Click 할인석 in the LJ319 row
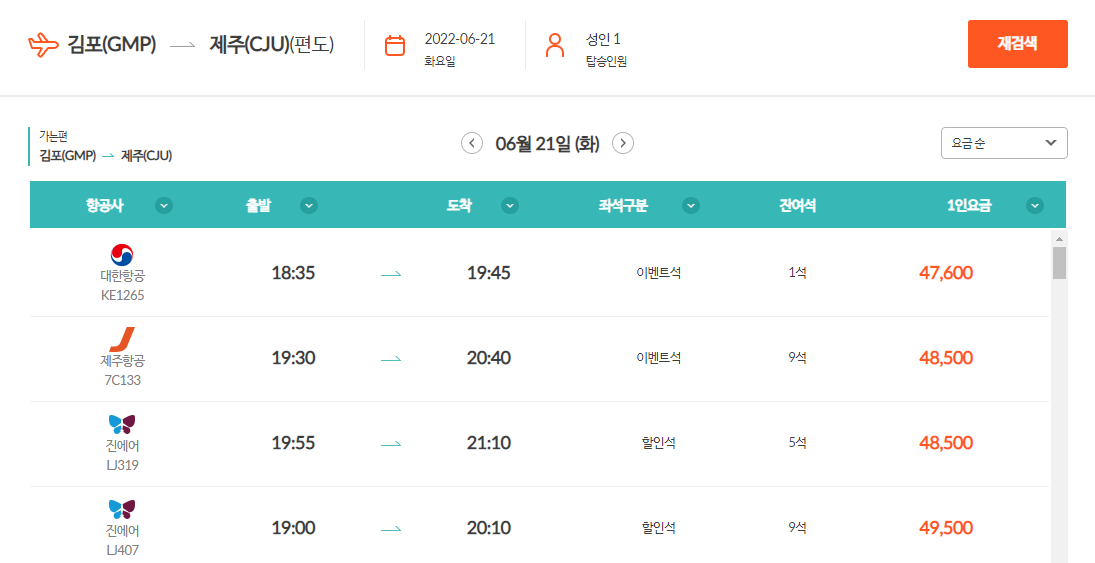Image resolution: width=1095 pixels, height=563 pixels. click(659, 443)
